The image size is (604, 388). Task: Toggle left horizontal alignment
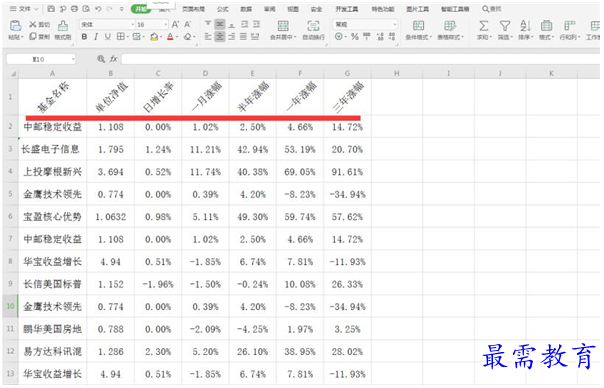[x=208, y=37]
